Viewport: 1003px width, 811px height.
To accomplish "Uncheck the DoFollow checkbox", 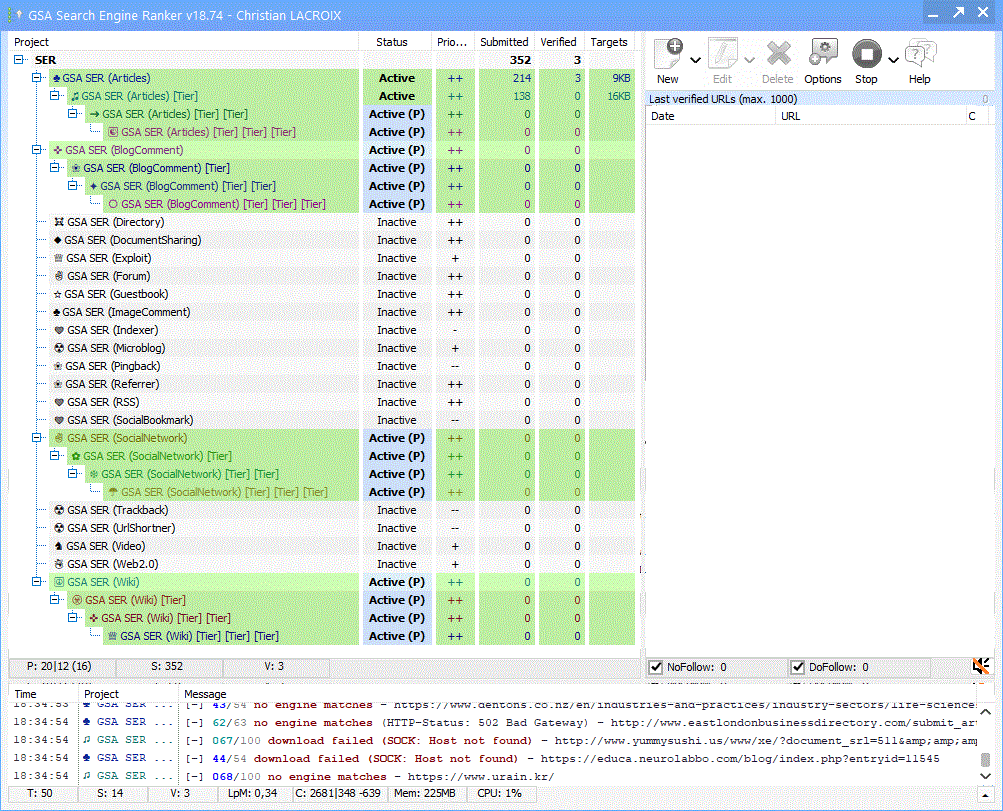I will pyautogui.click(x=798, y=667).
